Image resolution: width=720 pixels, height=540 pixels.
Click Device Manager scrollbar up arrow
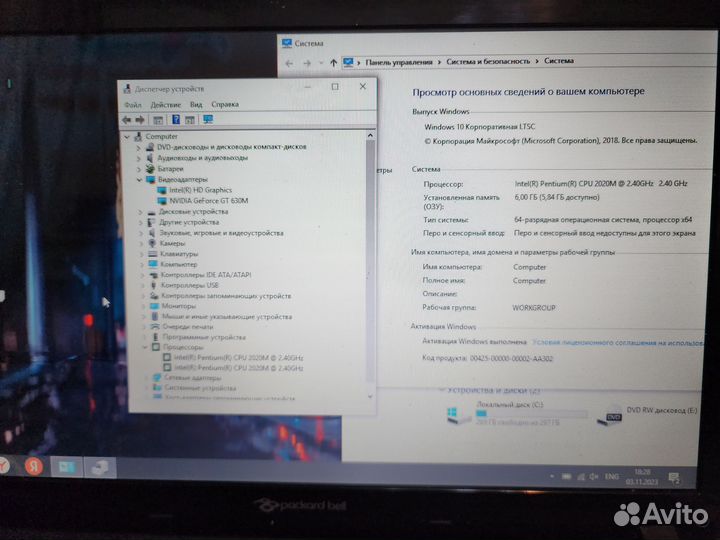coord(370,136)
